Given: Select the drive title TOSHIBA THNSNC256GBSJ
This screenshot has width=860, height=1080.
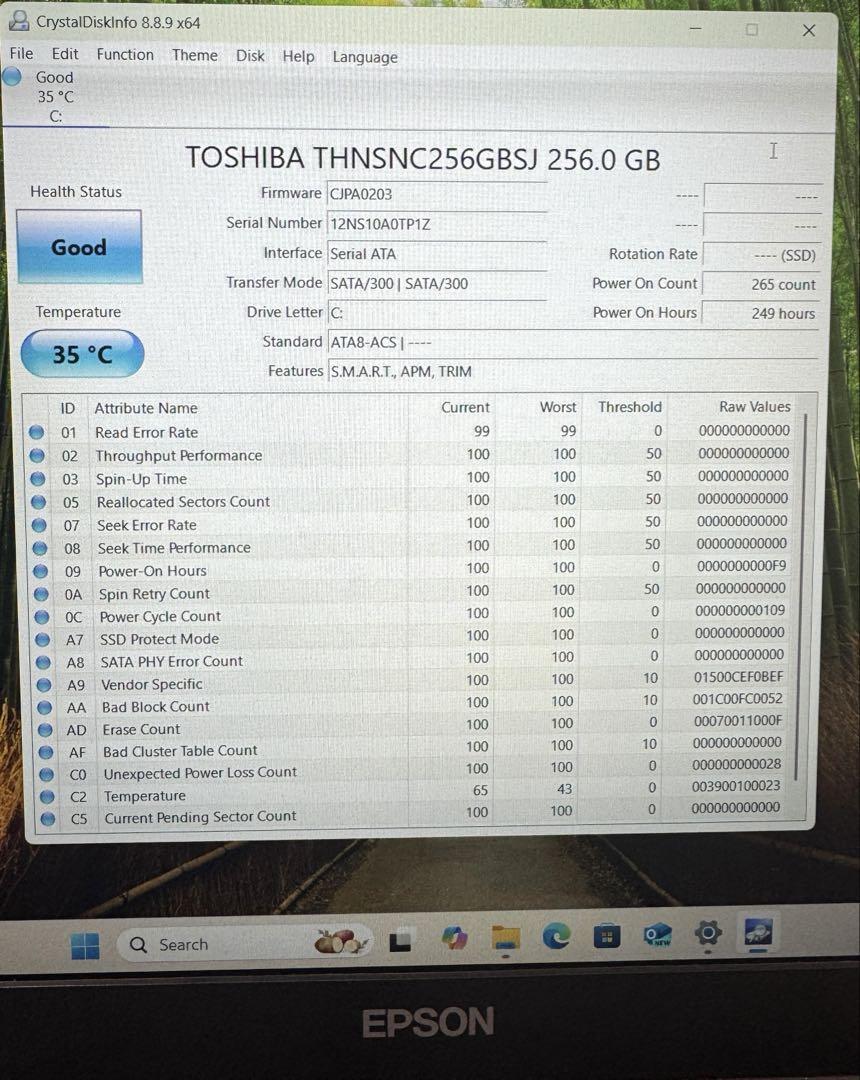Looking at the screenshot, I should [361, 158].
